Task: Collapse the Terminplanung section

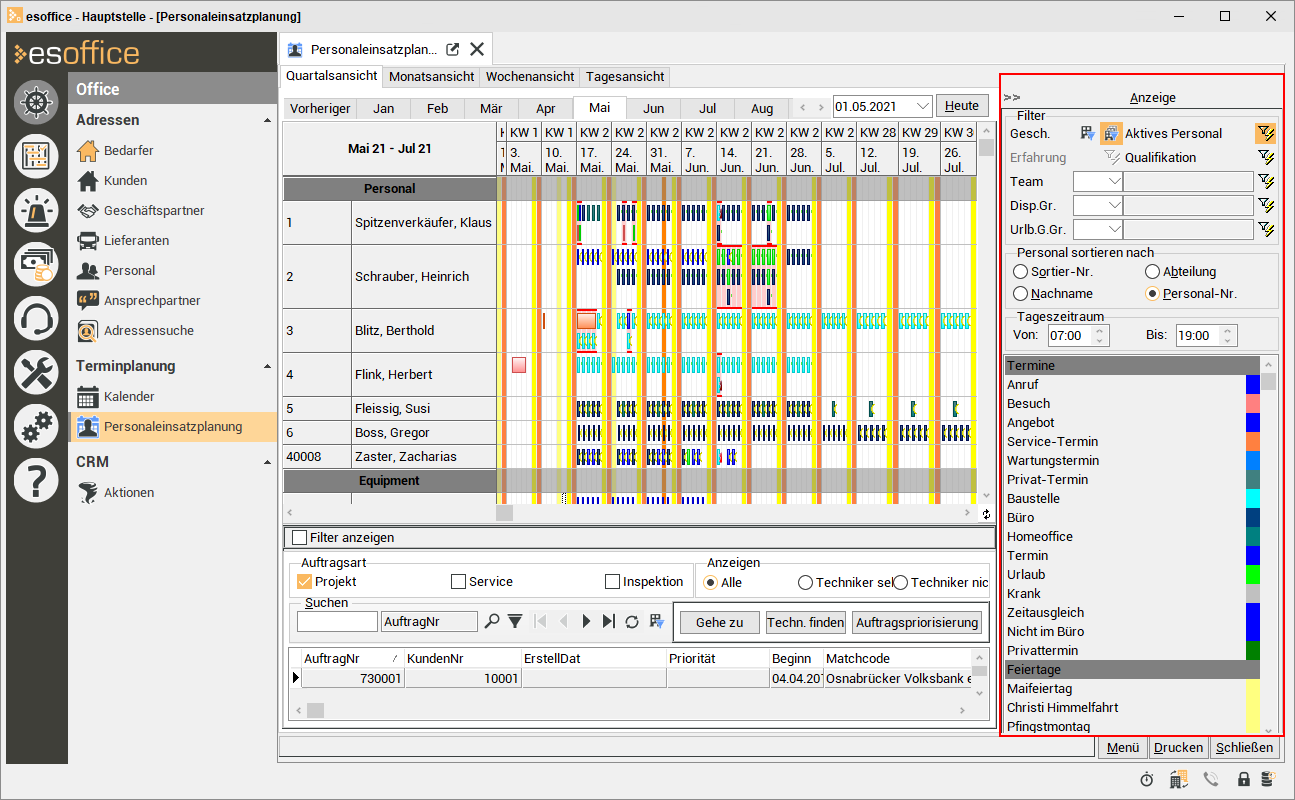Action: point(267,366)
